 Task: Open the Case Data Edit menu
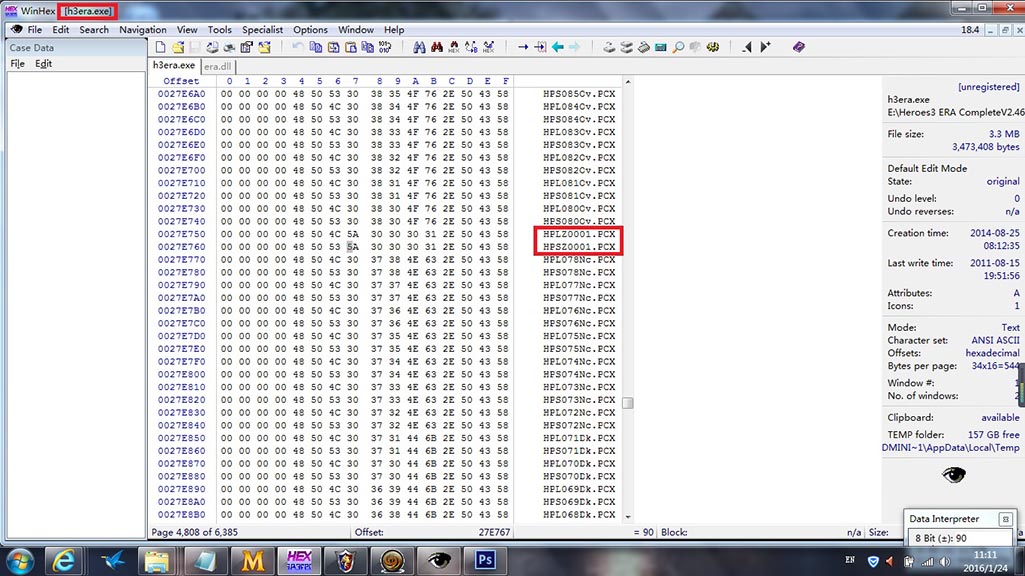[x=43, y=63]
